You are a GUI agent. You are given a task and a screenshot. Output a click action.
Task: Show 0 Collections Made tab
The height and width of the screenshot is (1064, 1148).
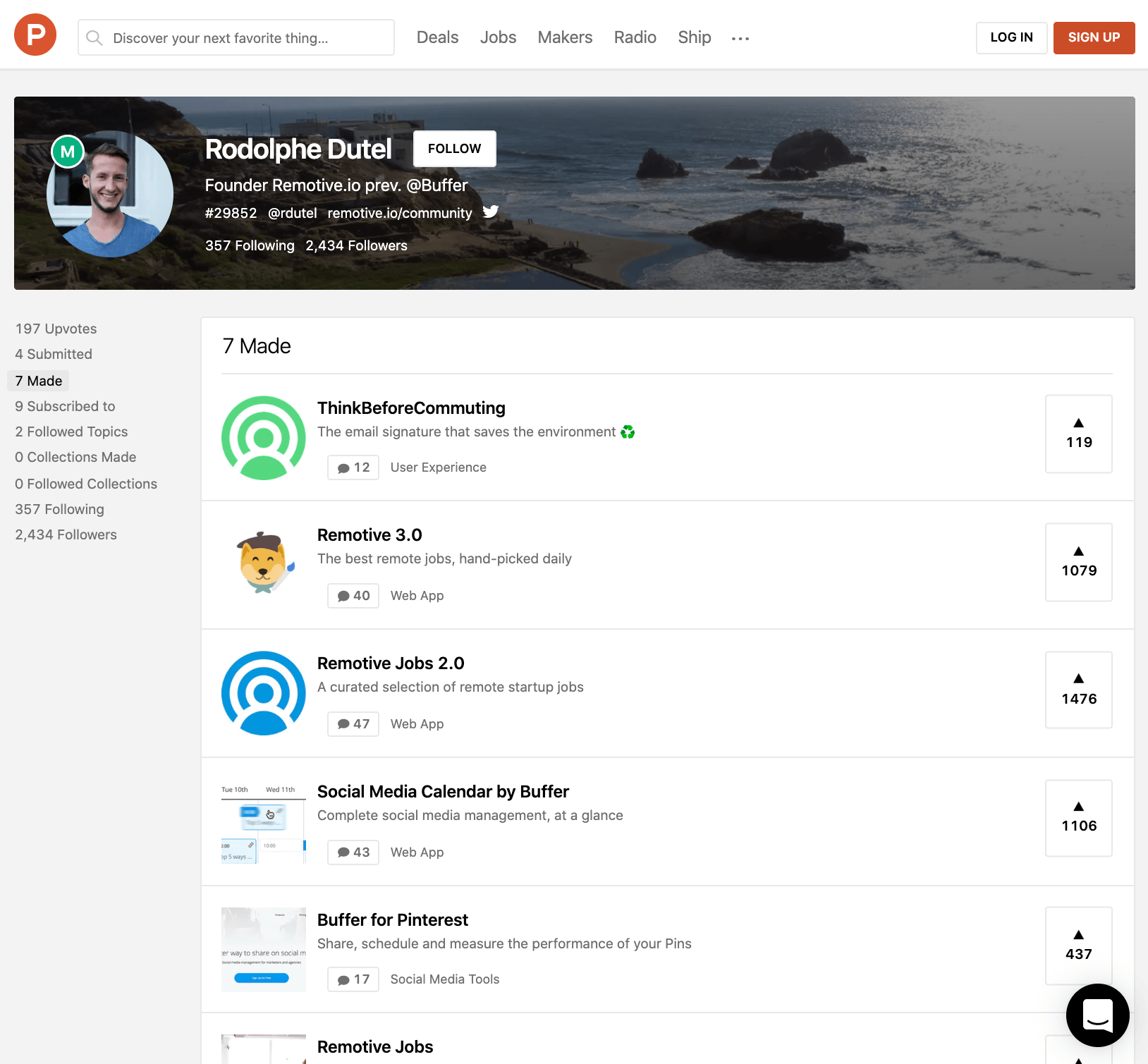[x=75, y=457]
